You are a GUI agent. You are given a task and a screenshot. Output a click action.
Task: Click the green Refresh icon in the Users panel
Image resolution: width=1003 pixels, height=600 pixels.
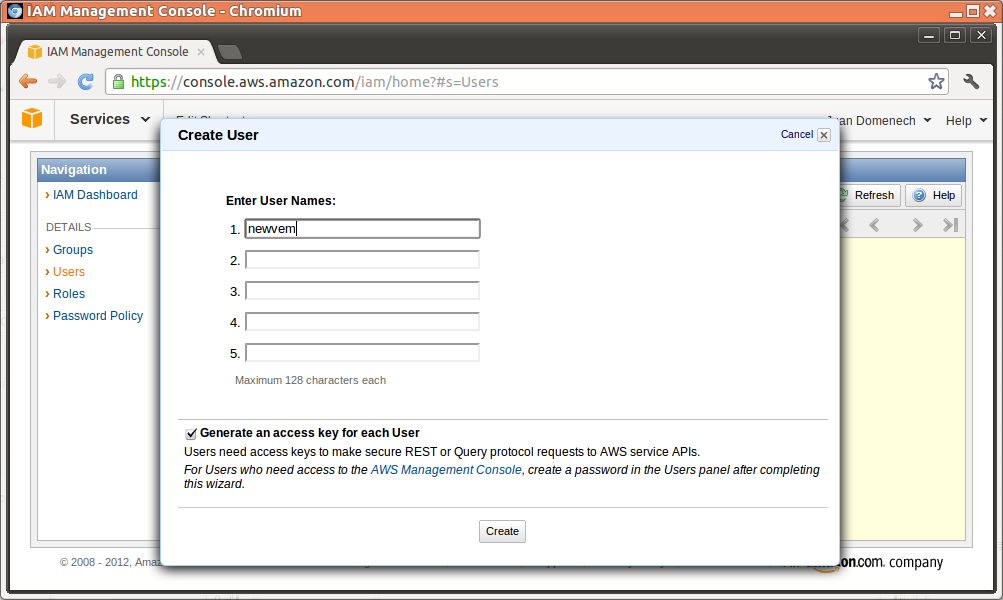(x=845, y=195)
